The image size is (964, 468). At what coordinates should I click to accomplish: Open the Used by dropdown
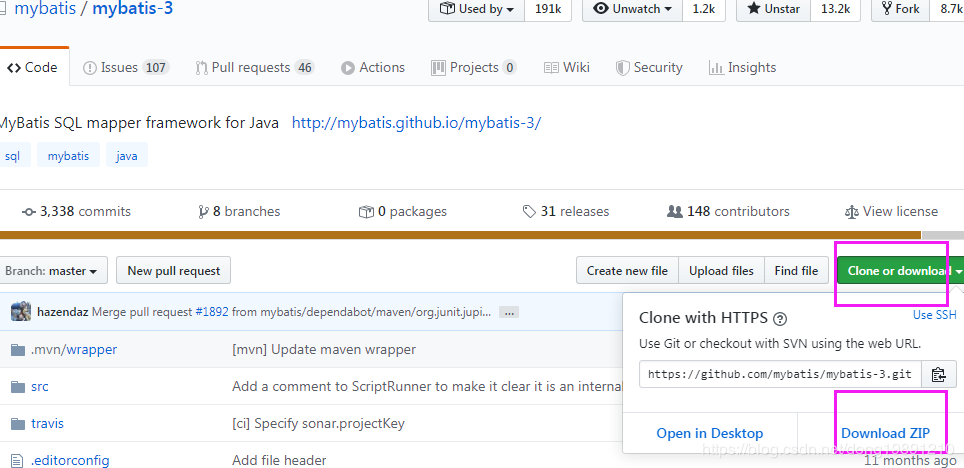coord(476,9)
